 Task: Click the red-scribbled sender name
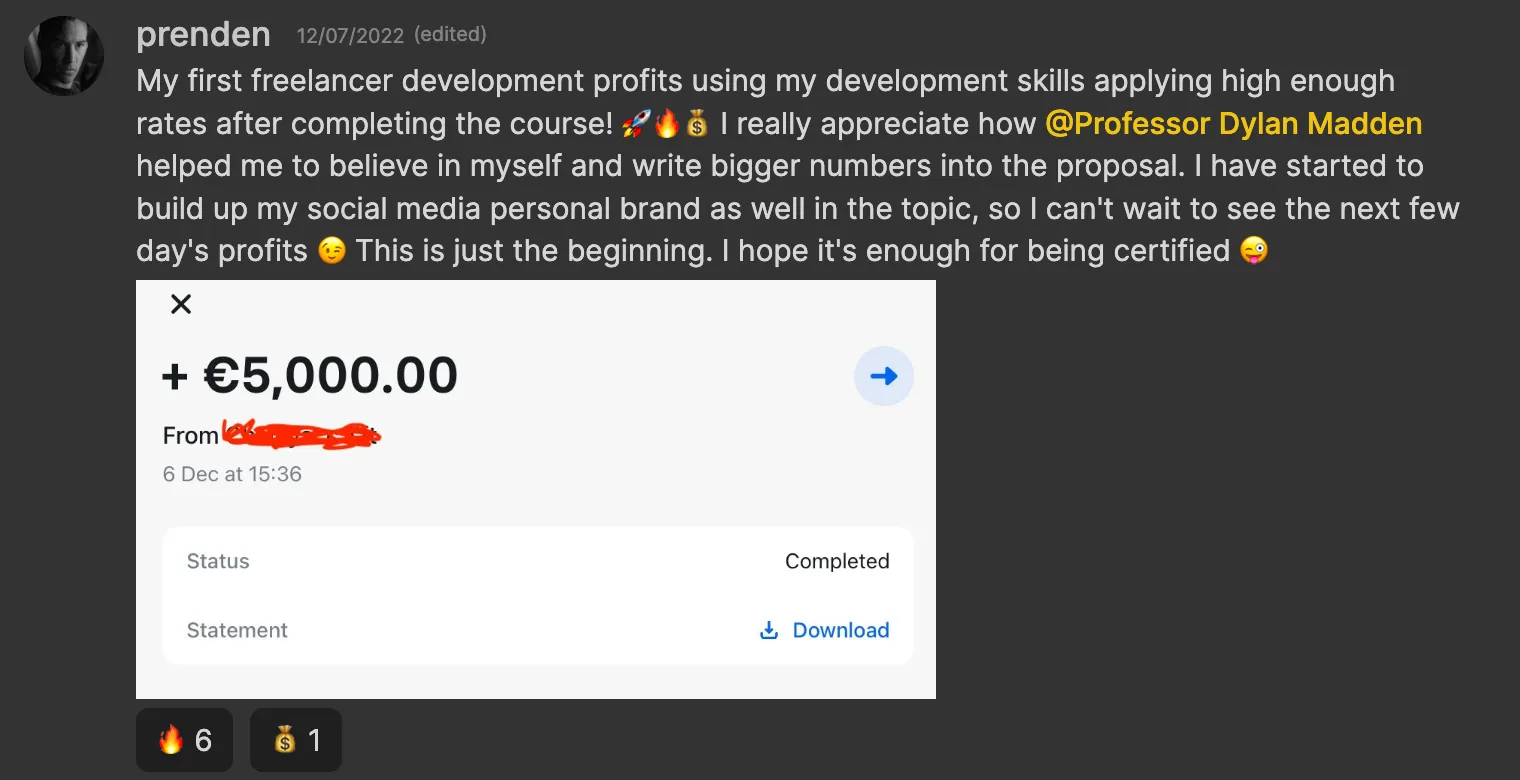[302, 436]
